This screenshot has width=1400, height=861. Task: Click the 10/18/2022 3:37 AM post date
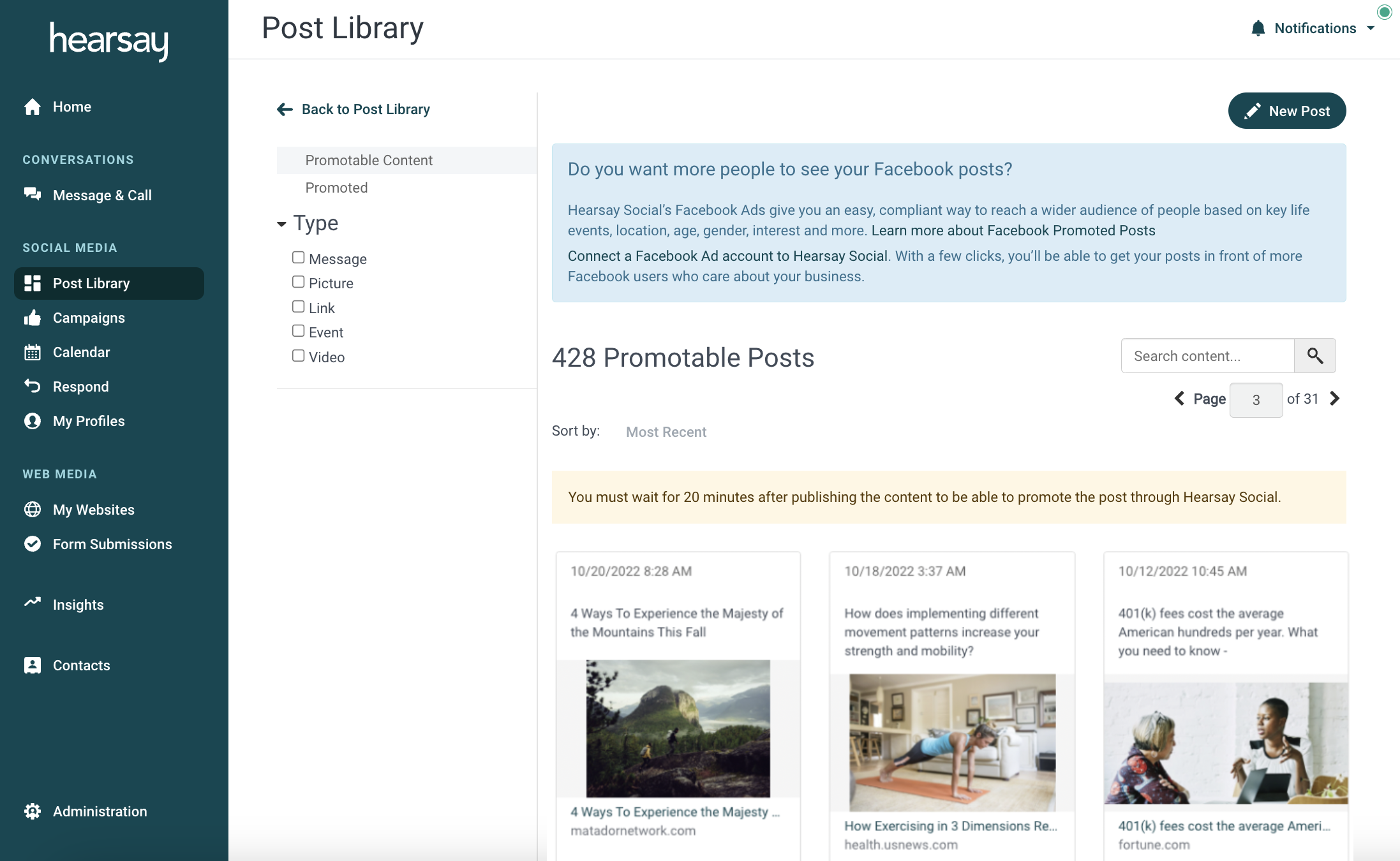pos(905,571)
